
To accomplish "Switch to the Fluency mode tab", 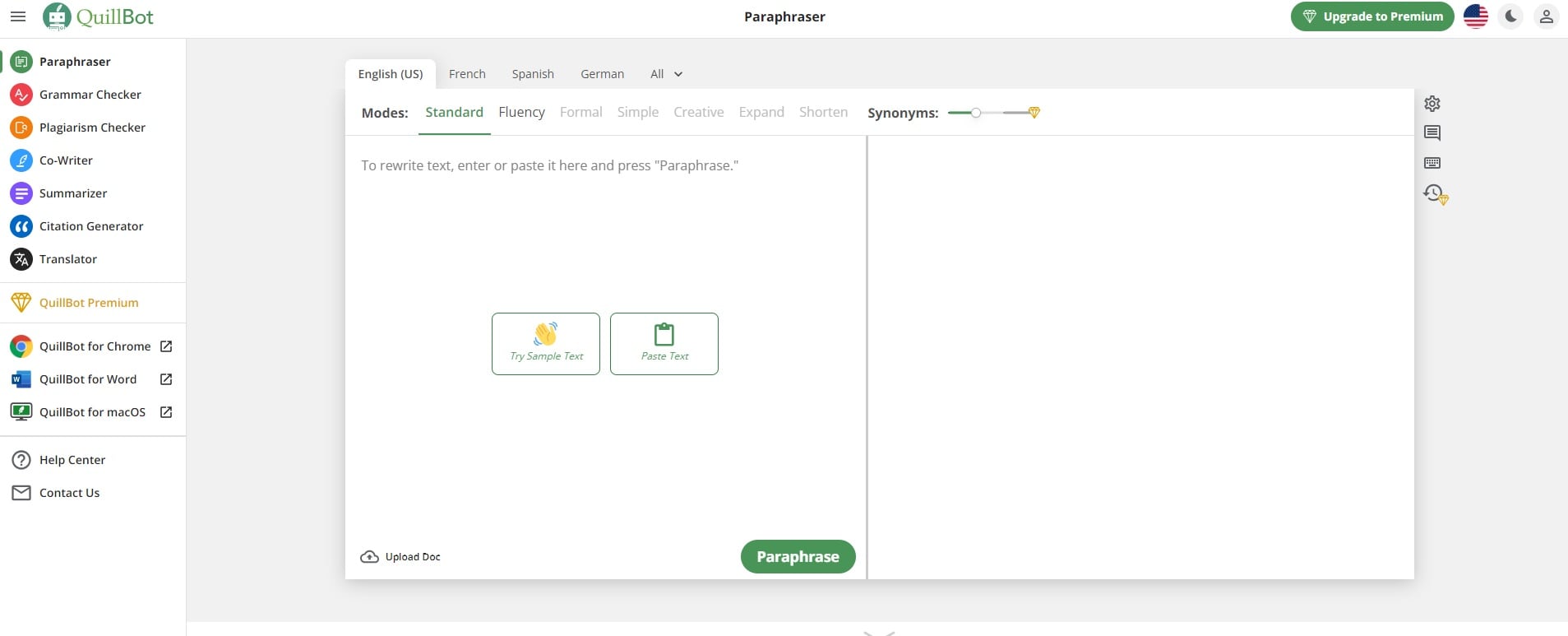I will click(x=521, y=113).
